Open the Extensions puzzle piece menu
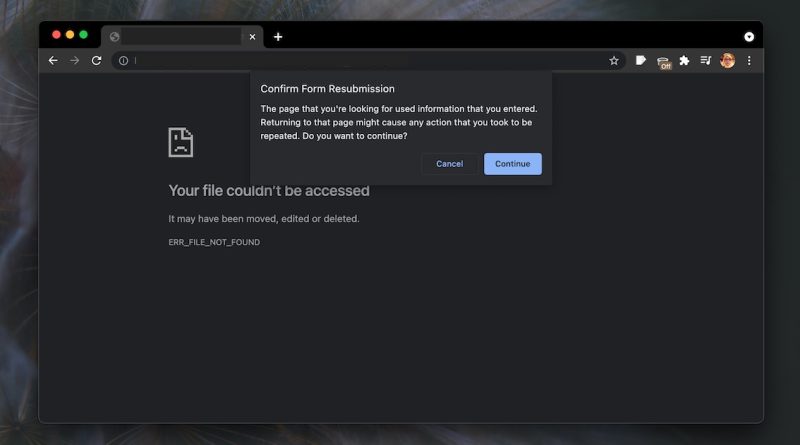800x445 pixels. point(684,61)
